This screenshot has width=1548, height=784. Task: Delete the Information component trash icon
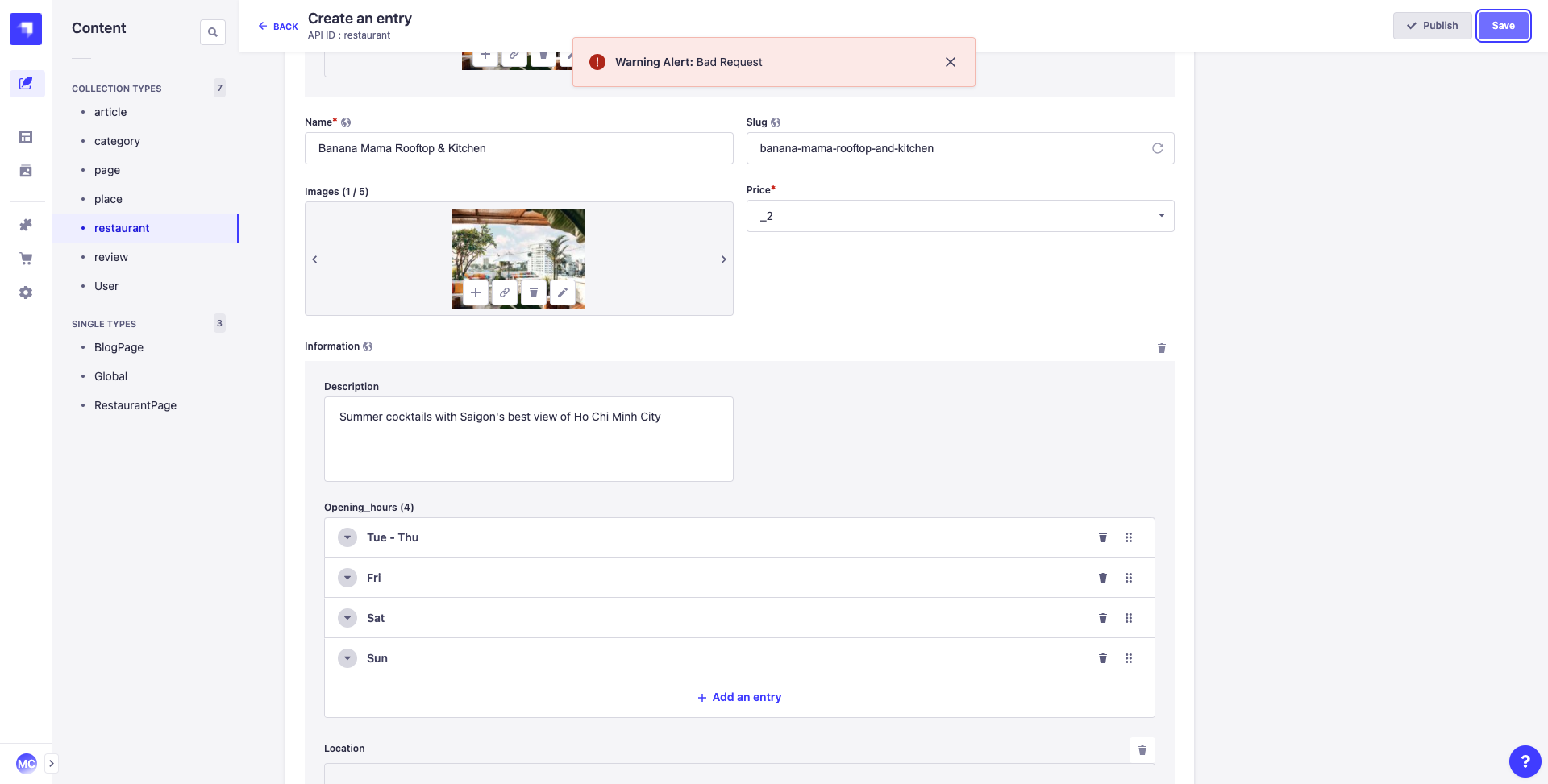coord(1162,348)
